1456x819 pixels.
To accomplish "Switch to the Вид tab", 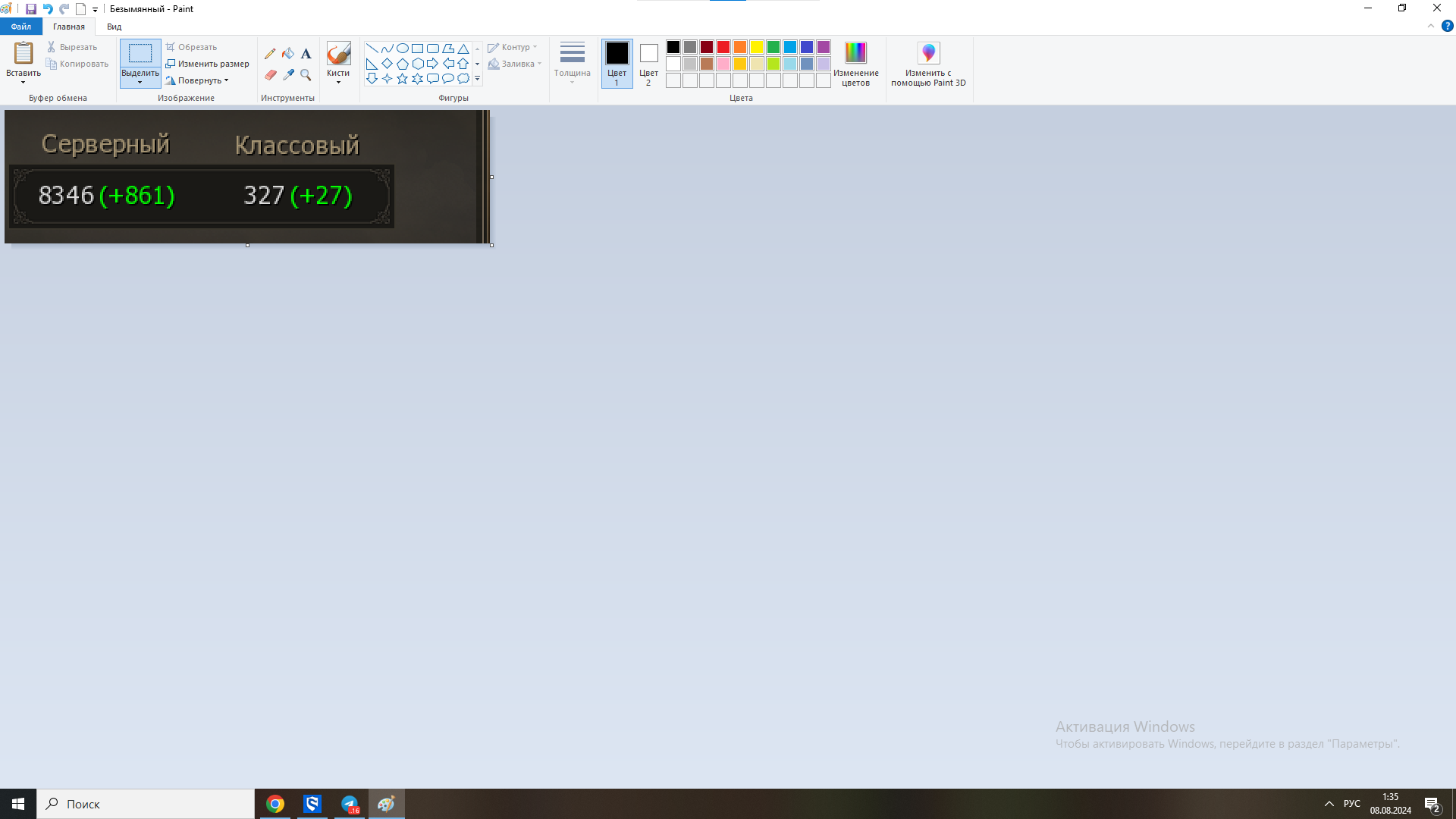I will coord(114,27).
